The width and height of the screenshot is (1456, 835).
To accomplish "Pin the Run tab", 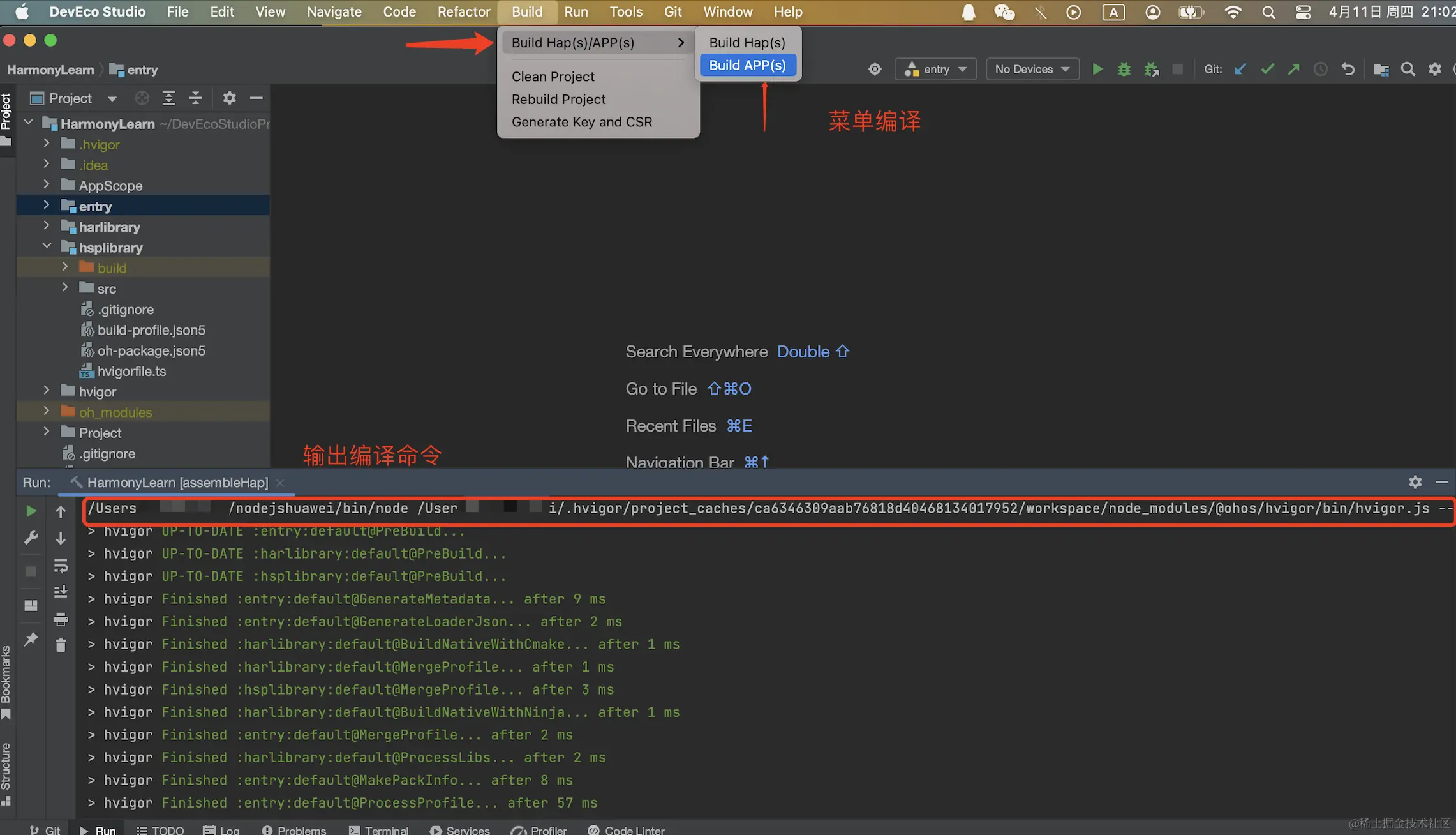I will (31, 639).
